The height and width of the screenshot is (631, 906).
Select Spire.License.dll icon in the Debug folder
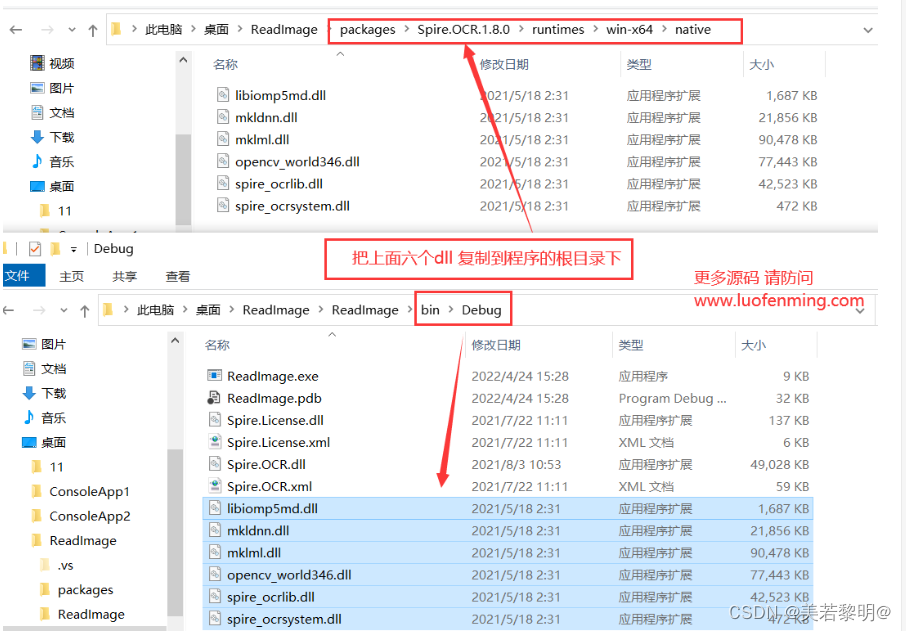tap(215, 420)
